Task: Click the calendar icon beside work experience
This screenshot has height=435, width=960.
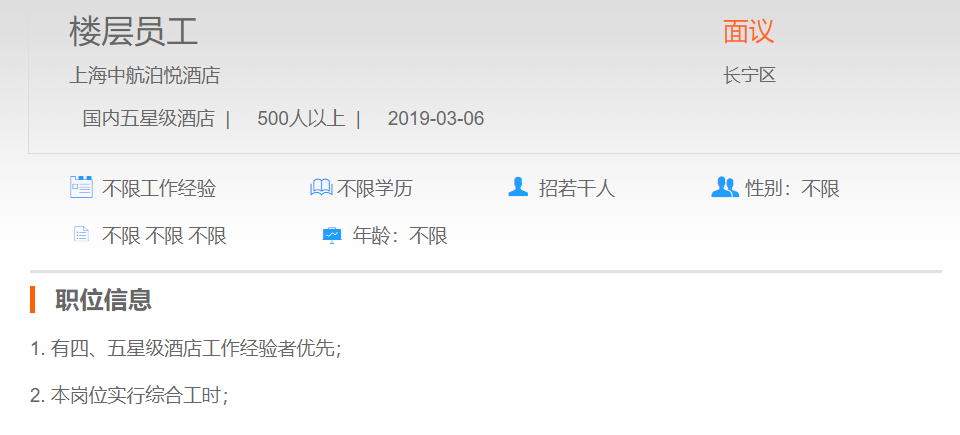Action: 81,187
